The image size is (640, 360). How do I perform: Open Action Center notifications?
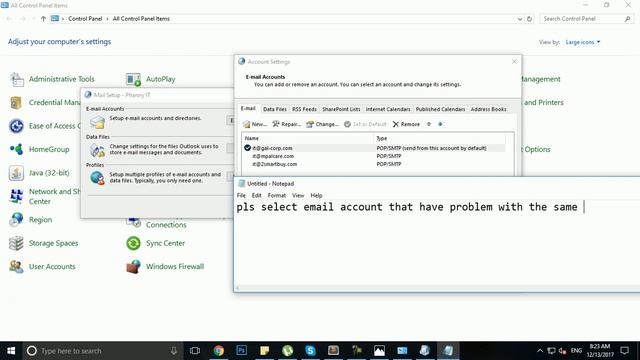click(x=624, y=351)
